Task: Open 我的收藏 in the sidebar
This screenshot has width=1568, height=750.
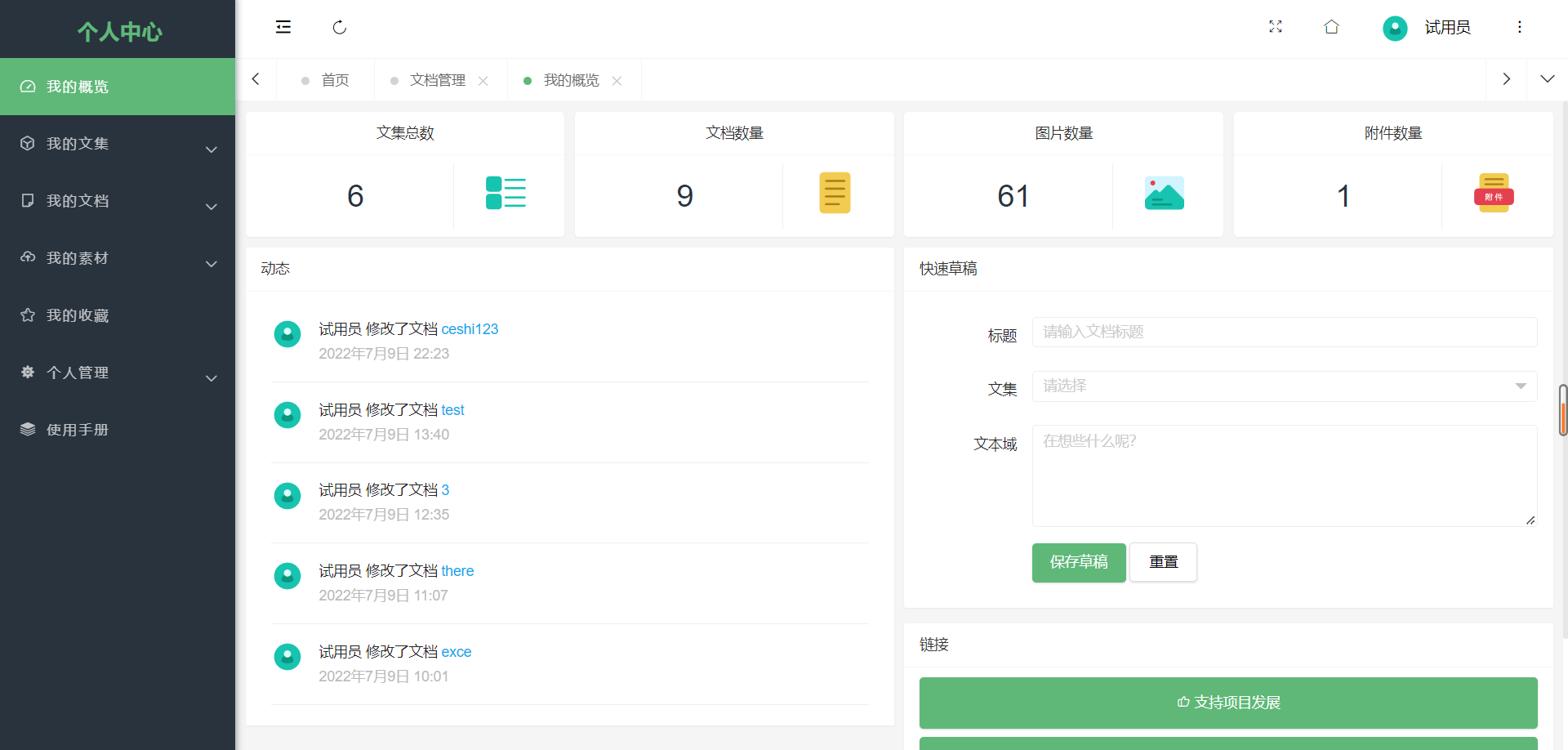Action: (x=118, y=315)
